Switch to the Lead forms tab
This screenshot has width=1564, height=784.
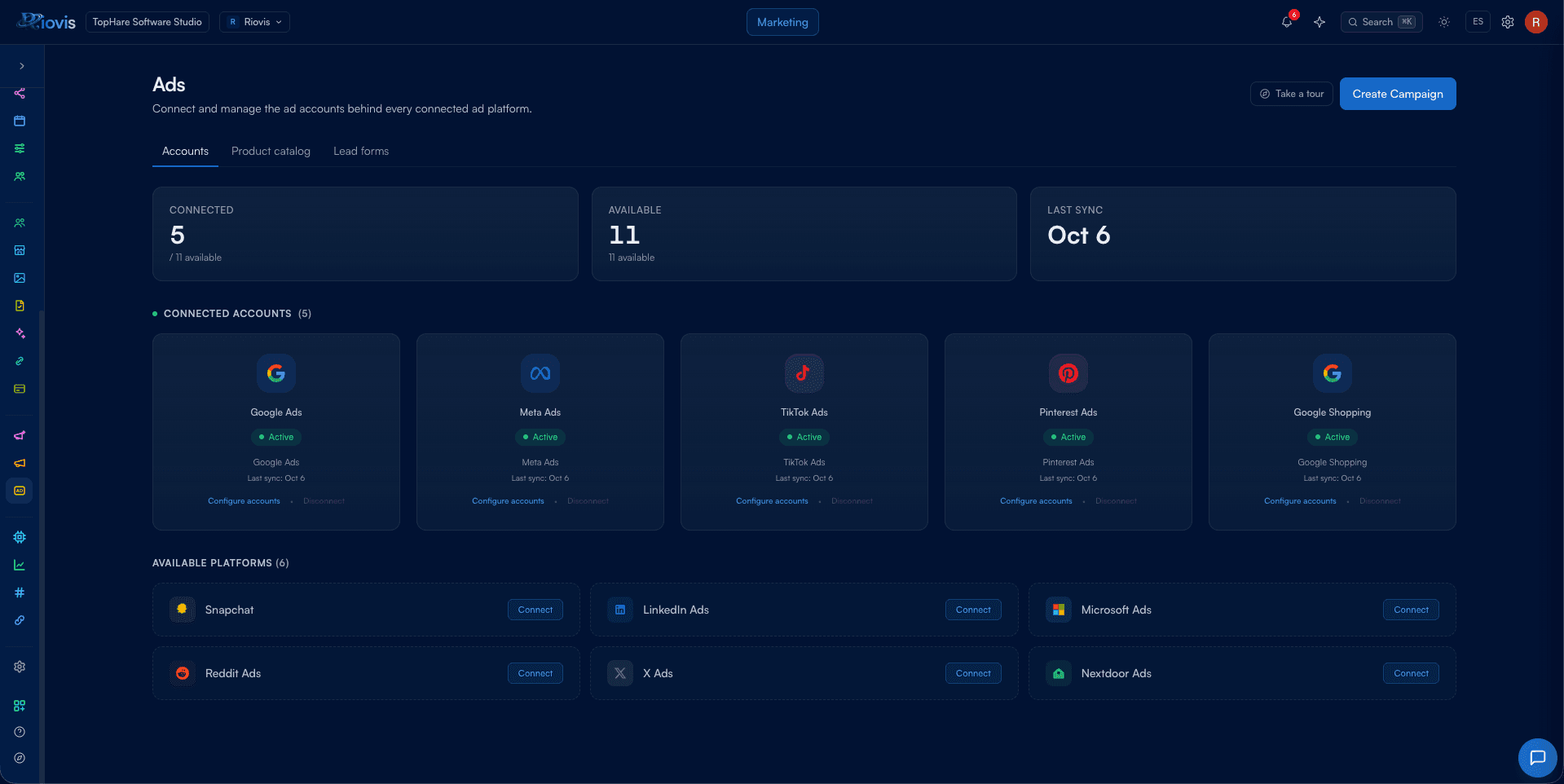pos(361,152)
